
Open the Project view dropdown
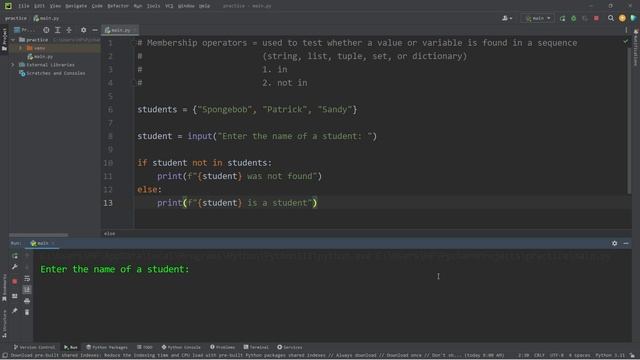tap(24, 30)
